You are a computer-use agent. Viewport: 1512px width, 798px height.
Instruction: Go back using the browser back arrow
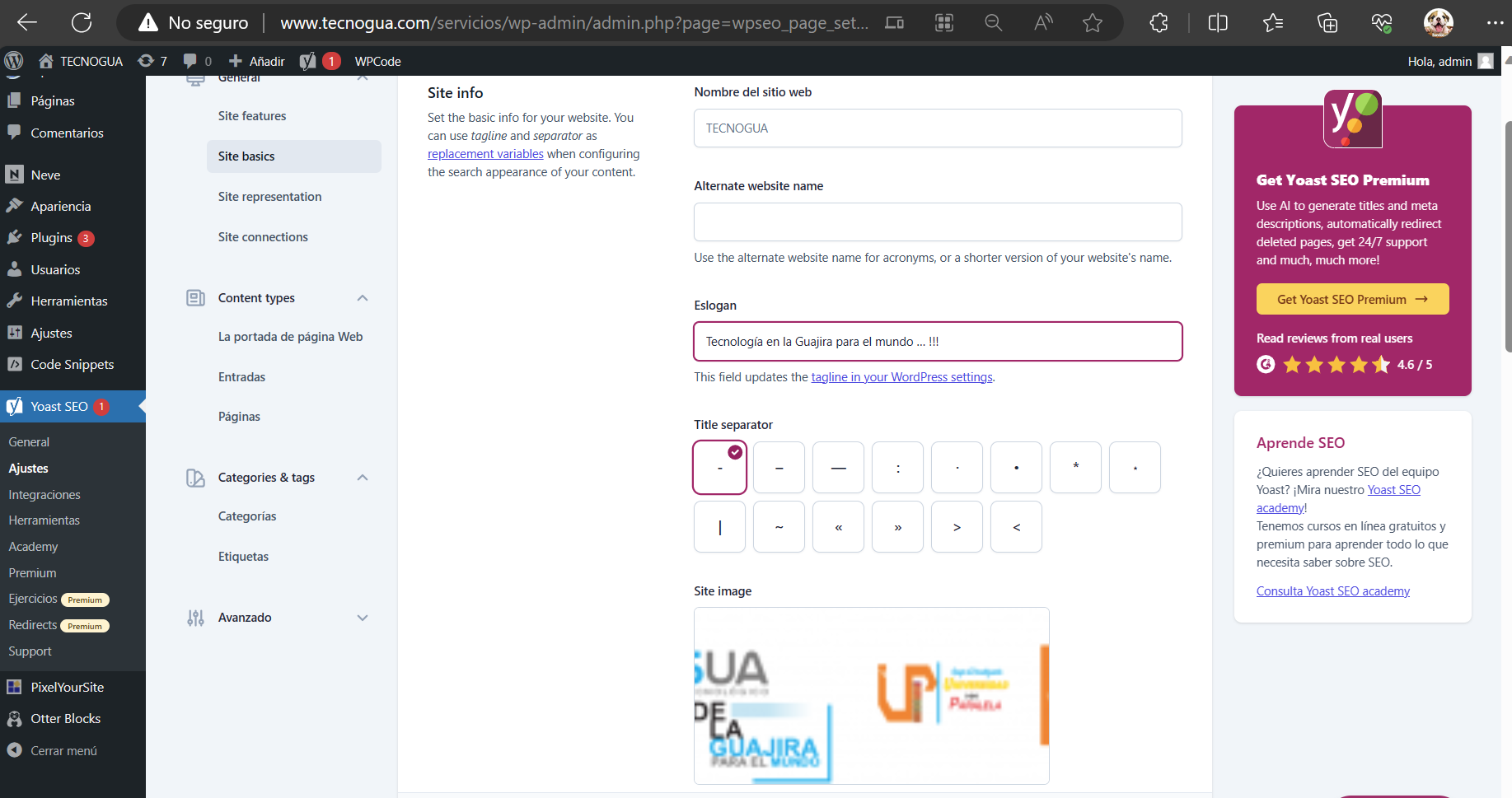(27, 22)
